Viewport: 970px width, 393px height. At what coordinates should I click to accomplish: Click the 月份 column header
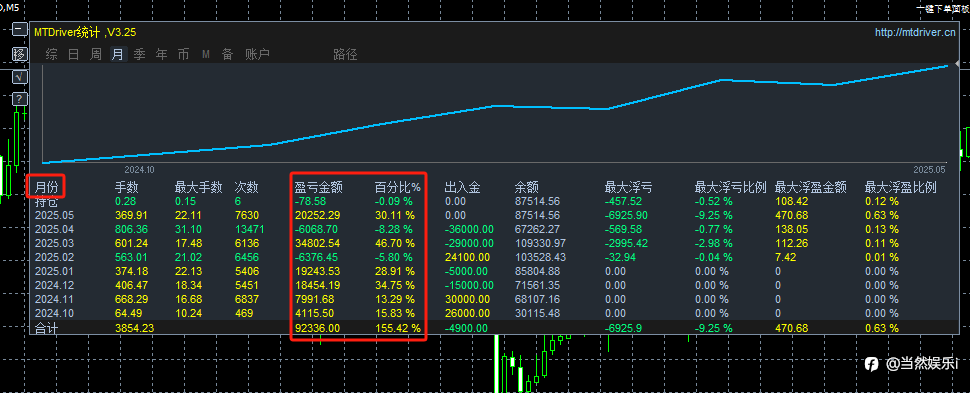click(46, 187)
